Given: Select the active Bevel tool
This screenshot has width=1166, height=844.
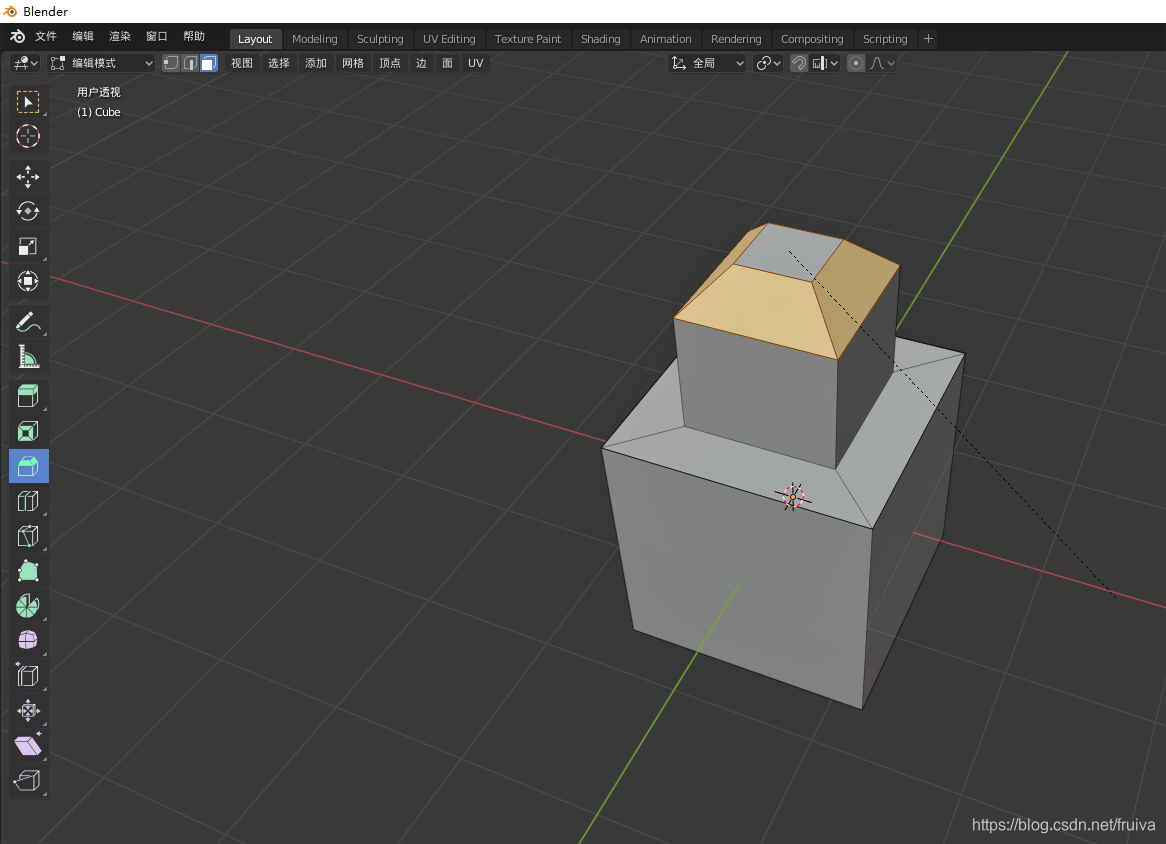Looking at the screenshot, I should pyautogui.click(x=28, y=466).
